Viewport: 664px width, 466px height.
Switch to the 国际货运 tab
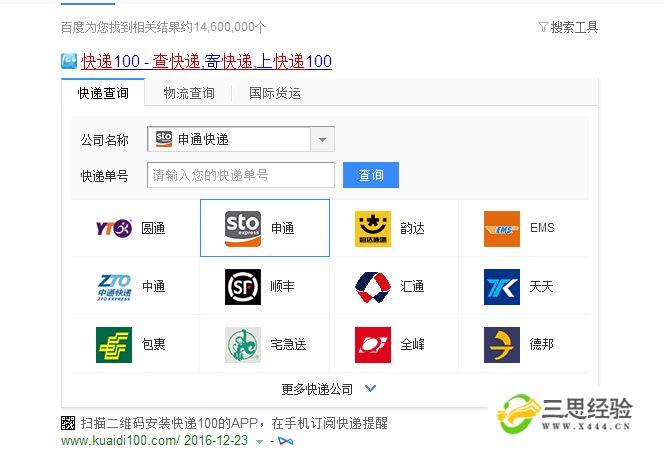(274, 93)
